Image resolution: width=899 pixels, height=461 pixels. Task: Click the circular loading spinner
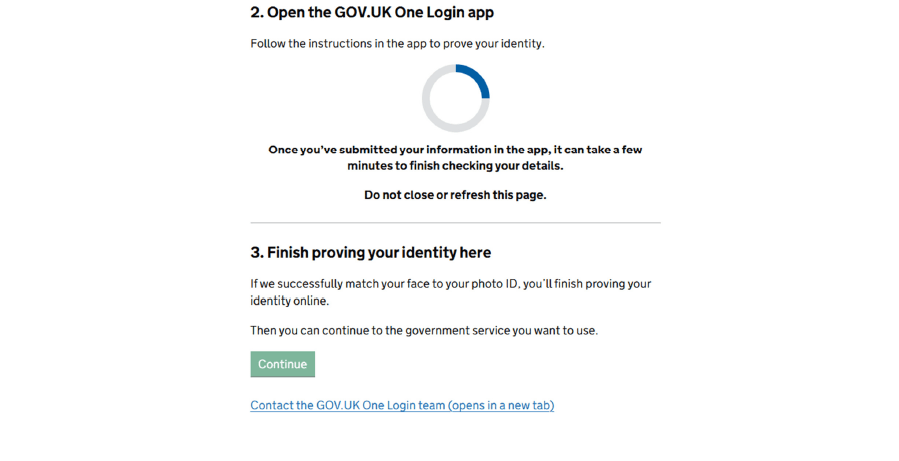click(x=455, y=98)
